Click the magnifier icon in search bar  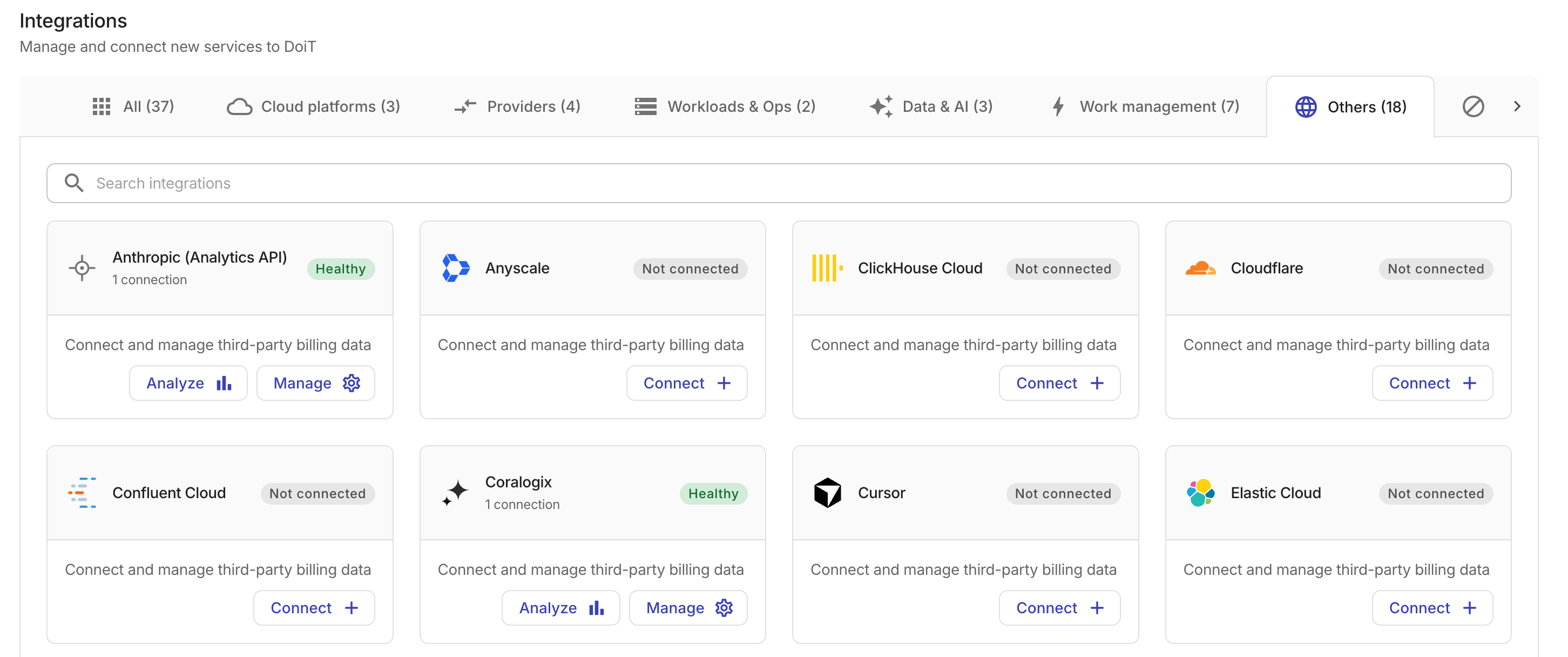(73, 183)
